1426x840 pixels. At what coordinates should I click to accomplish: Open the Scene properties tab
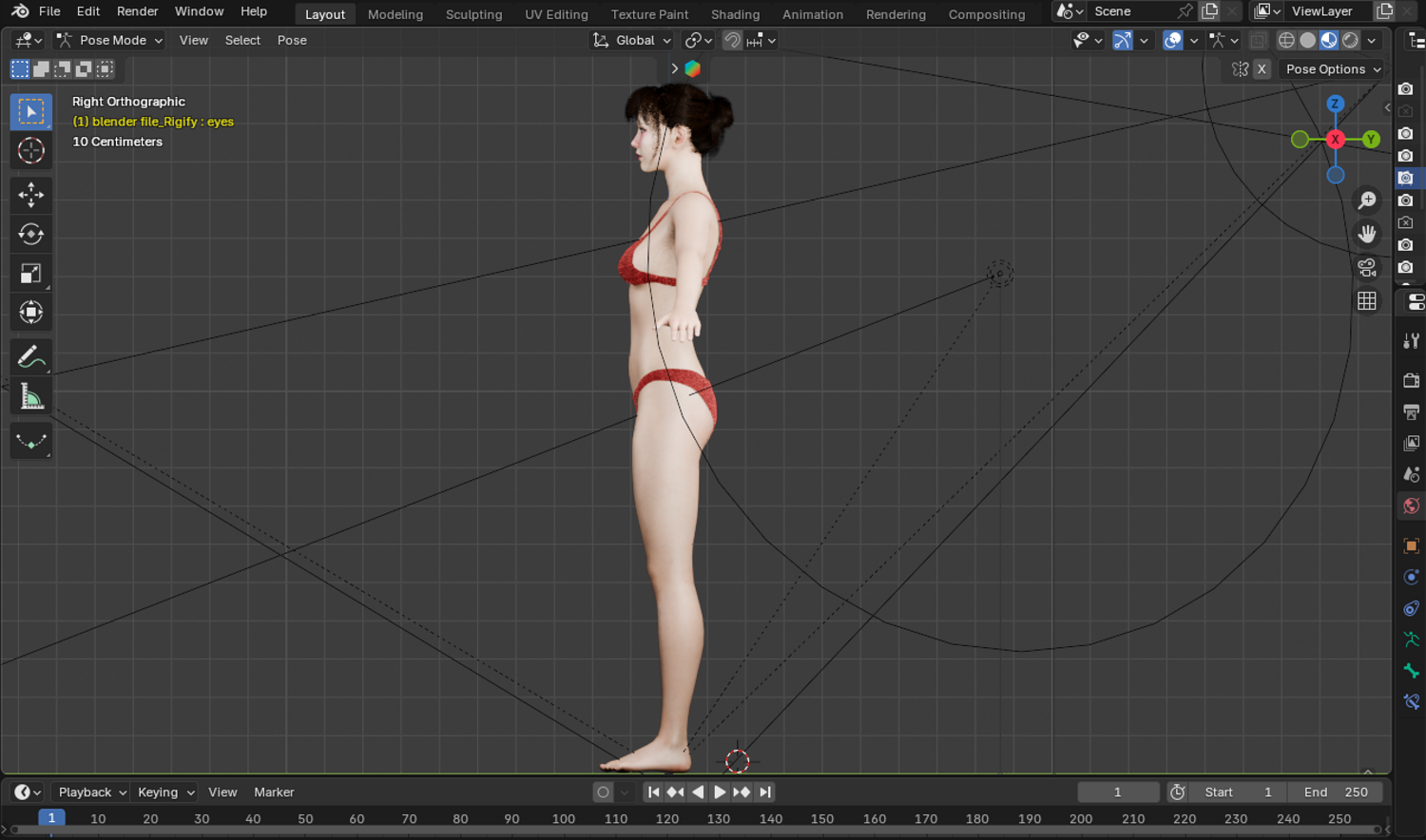click(x=1412, y=474)
